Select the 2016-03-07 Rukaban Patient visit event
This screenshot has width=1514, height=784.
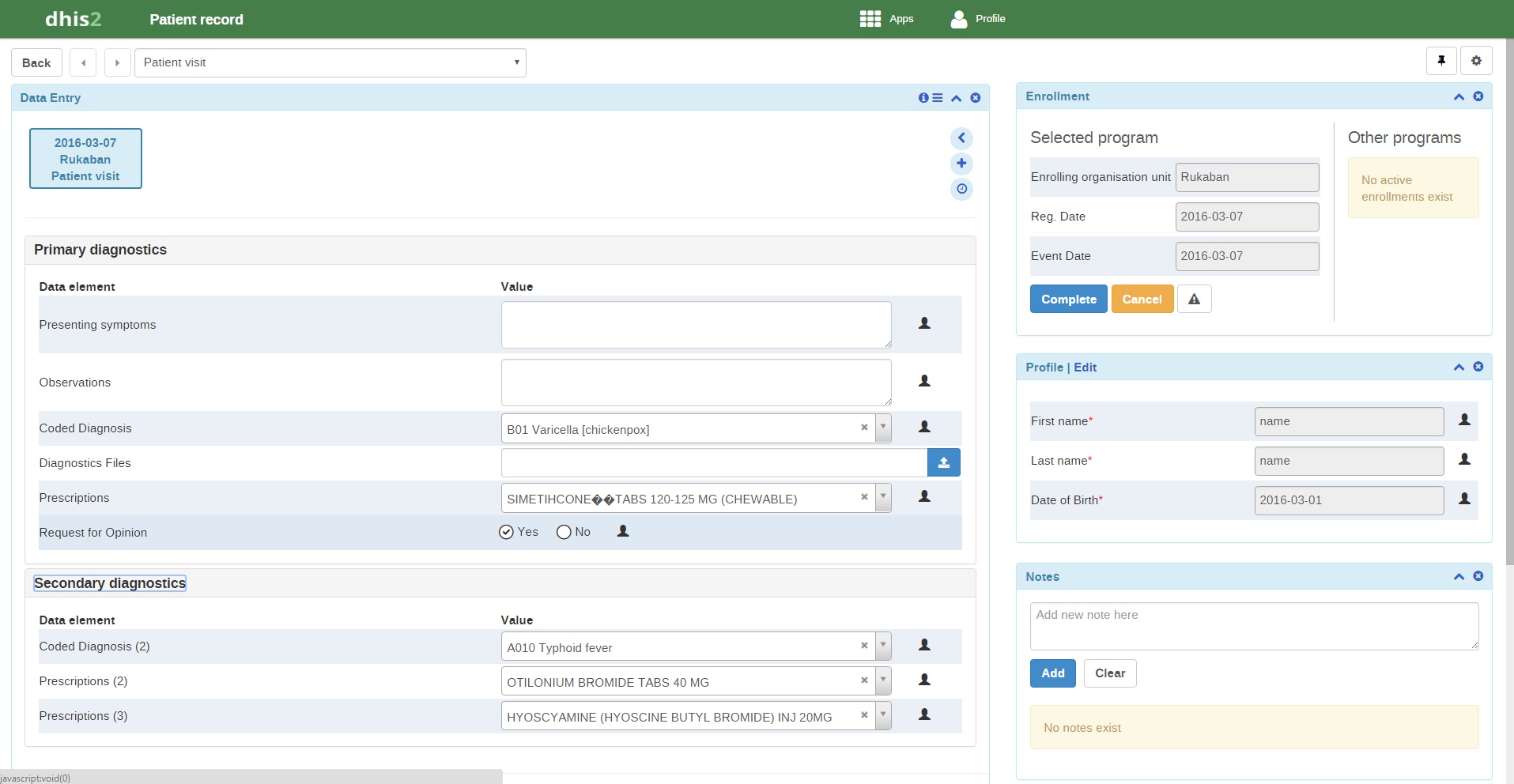85,159
